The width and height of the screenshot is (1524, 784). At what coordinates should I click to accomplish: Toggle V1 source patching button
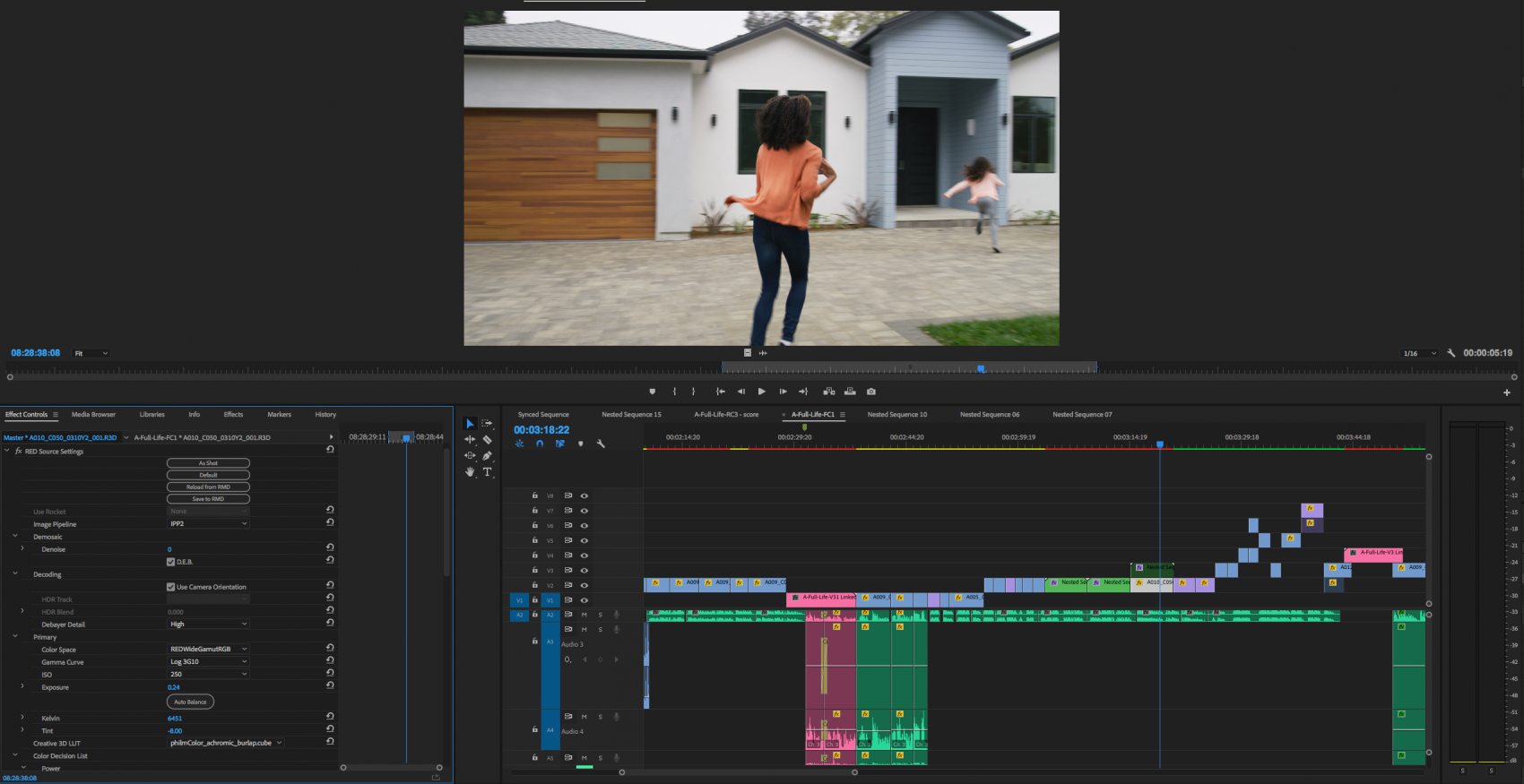pos(519,600)
